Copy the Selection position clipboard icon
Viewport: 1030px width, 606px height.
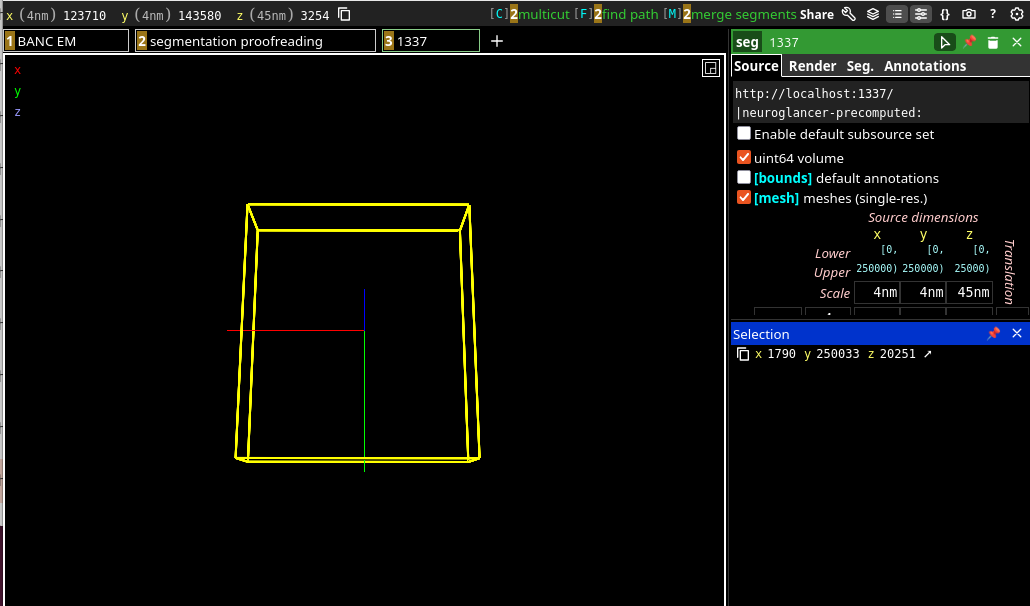tap(743, 355)
